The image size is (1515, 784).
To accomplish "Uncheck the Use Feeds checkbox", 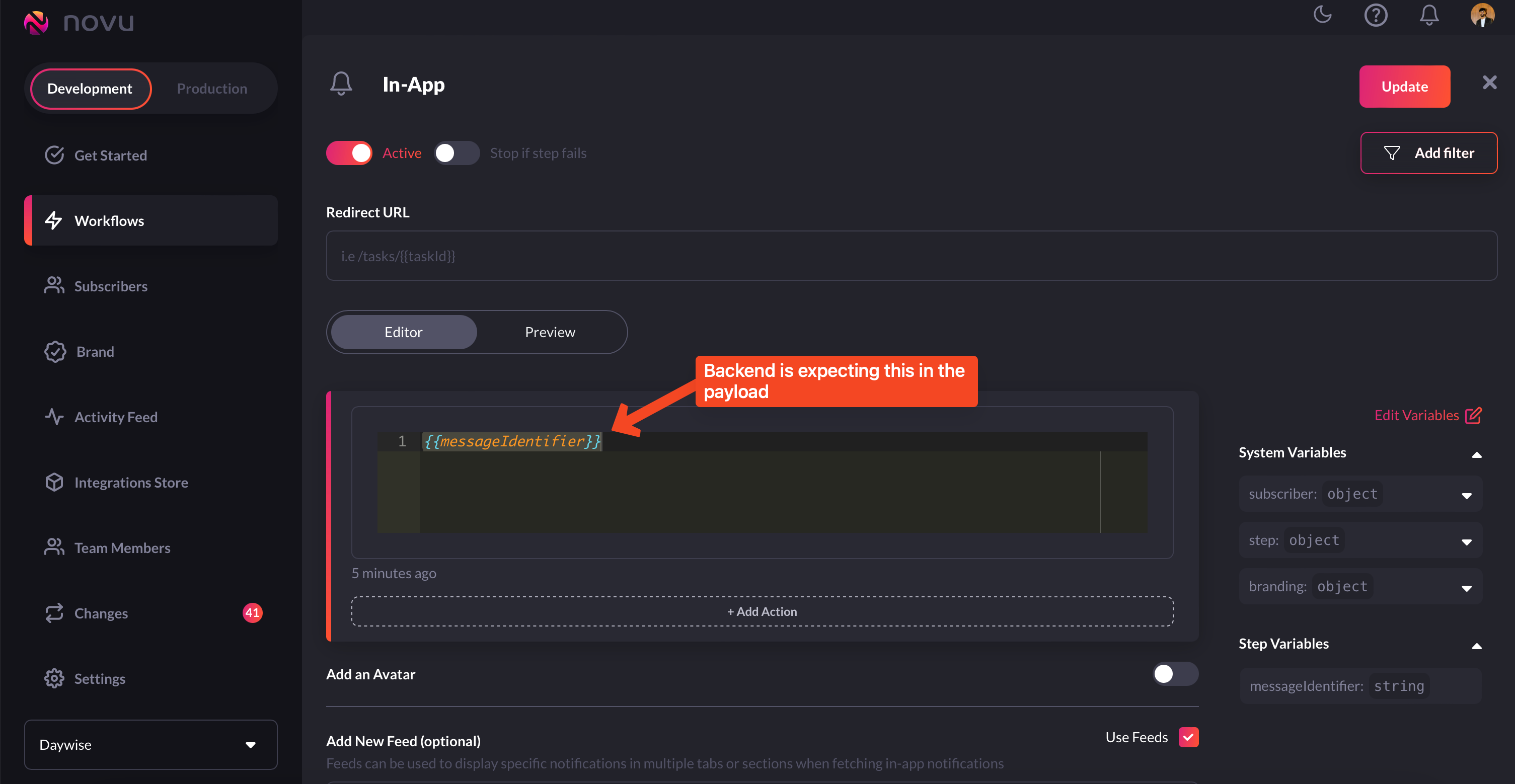I will 1188,737.
